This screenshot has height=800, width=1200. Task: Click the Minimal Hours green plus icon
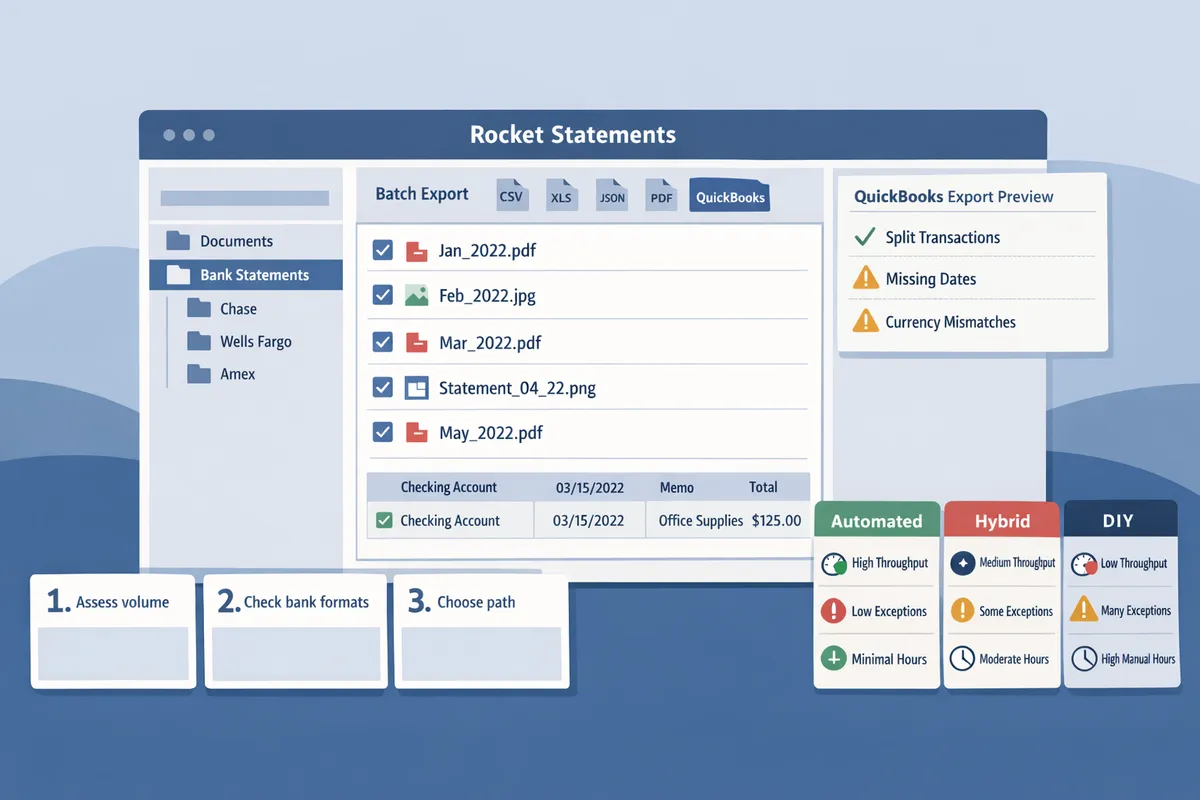coord(834,659)
